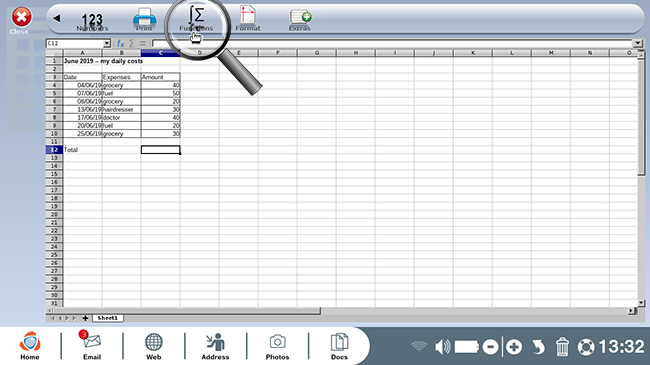Open the Docs icon in dock

[339, 346]
